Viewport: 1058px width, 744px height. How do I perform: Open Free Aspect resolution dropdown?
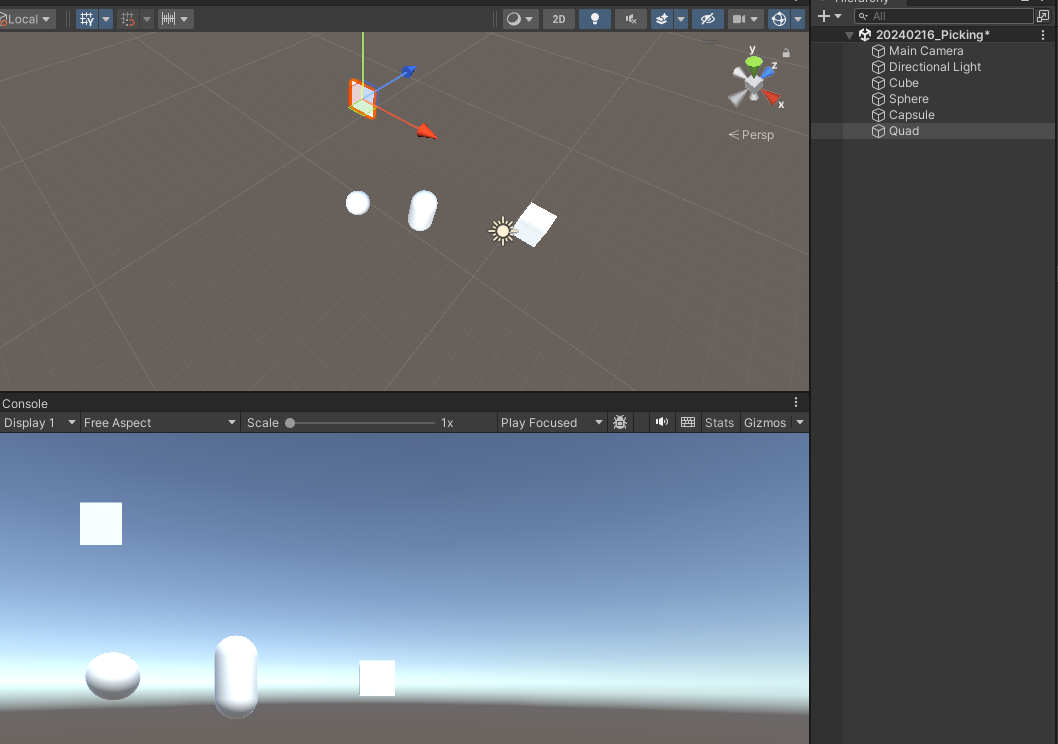(x=160, y=422)
